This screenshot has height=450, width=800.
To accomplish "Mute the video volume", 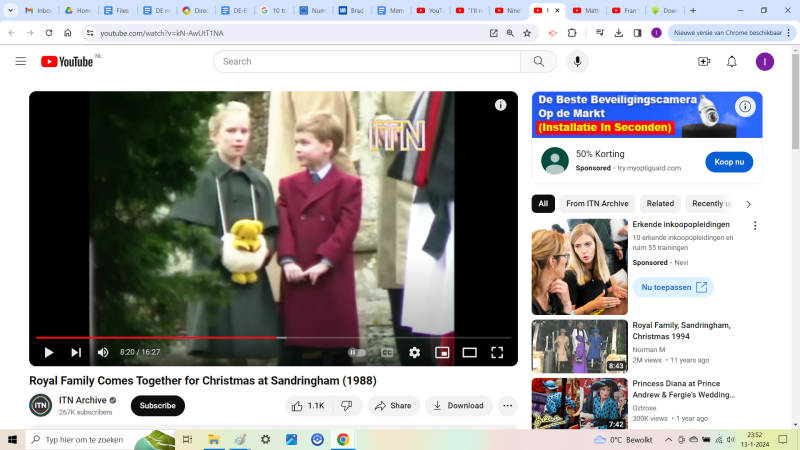I will coord(103,352).
